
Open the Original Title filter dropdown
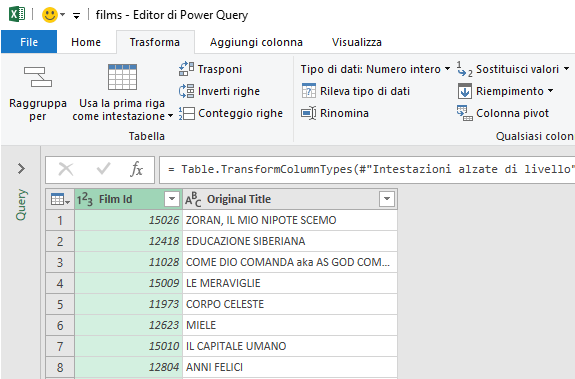tap(387, 199)
